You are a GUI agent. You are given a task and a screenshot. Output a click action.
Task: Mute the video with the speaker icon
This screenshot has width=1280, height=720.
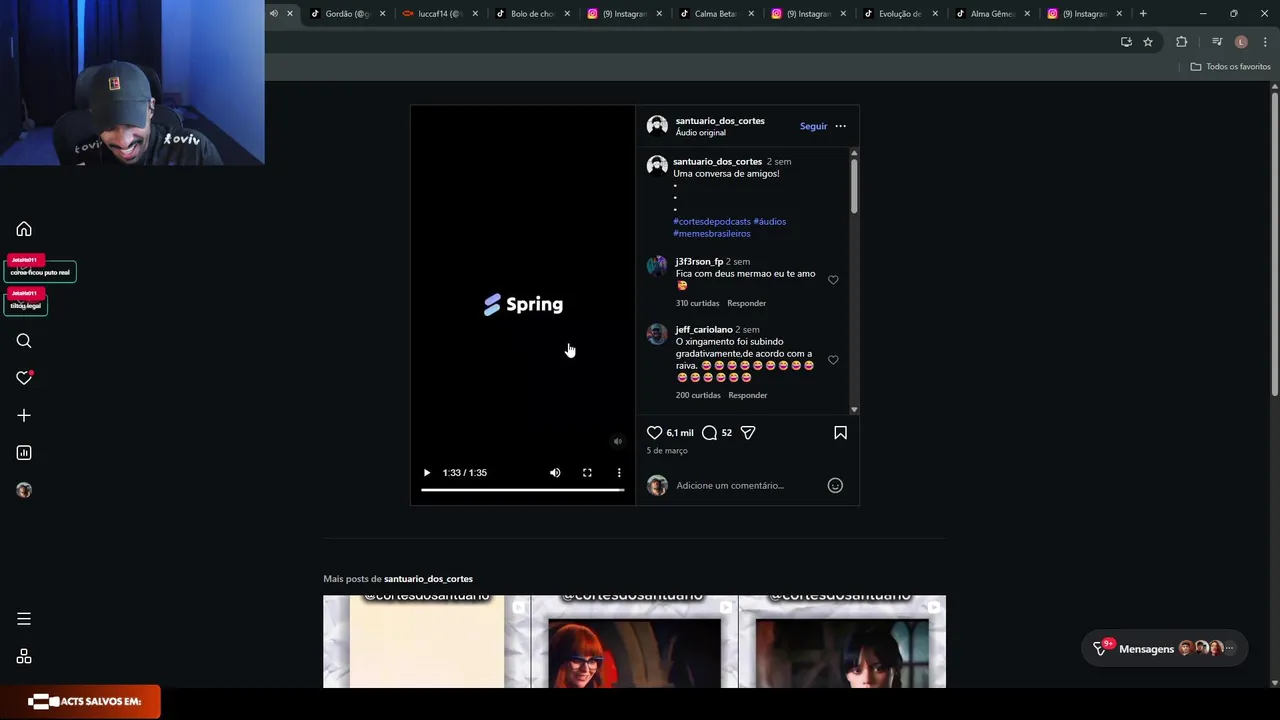click(555, 473)
